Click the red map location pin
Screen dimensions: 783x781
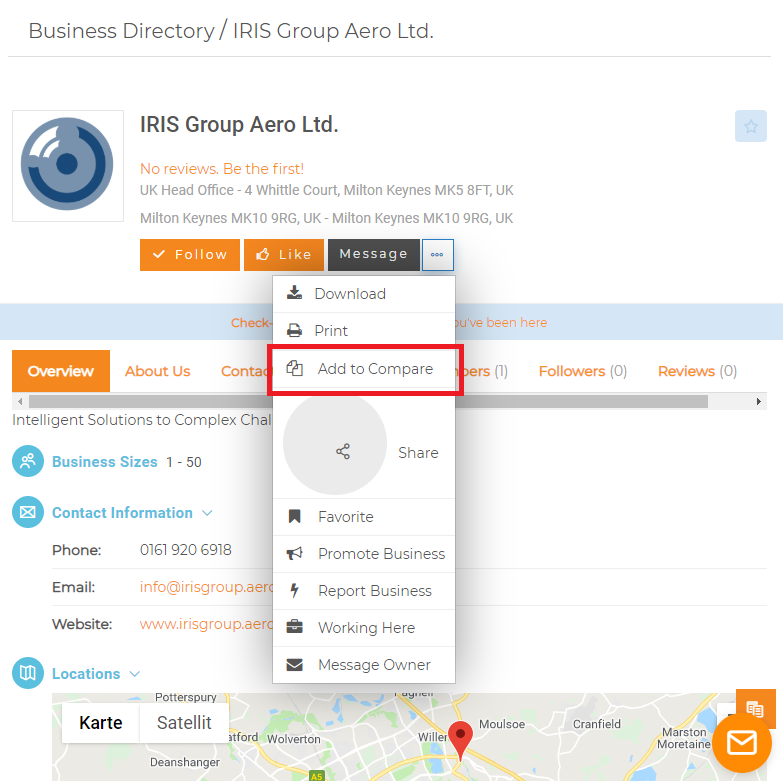click(460, 741)
